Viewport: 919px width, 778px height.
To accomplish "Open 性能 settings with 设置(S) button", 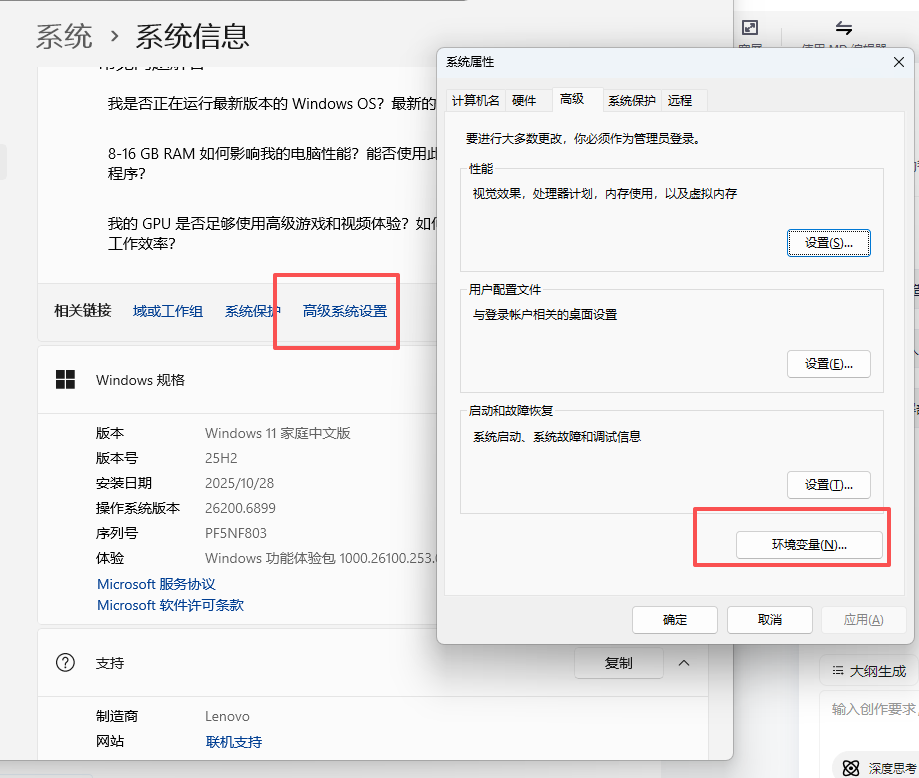I will click(x=828, y=243).
